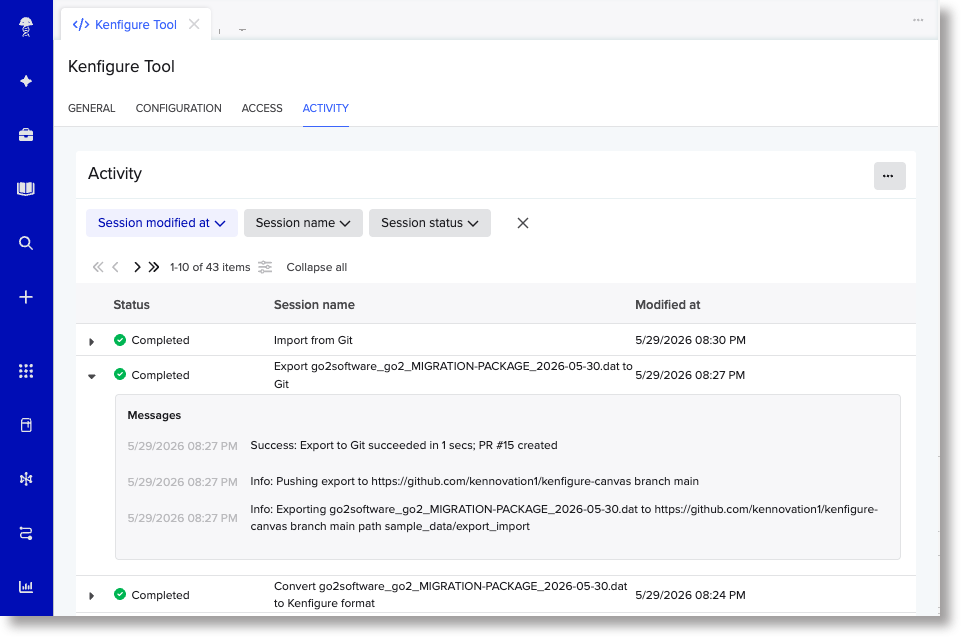
Task: Click the 5/29/2026 08:30 PM timestamp
Action: [690, 340]
